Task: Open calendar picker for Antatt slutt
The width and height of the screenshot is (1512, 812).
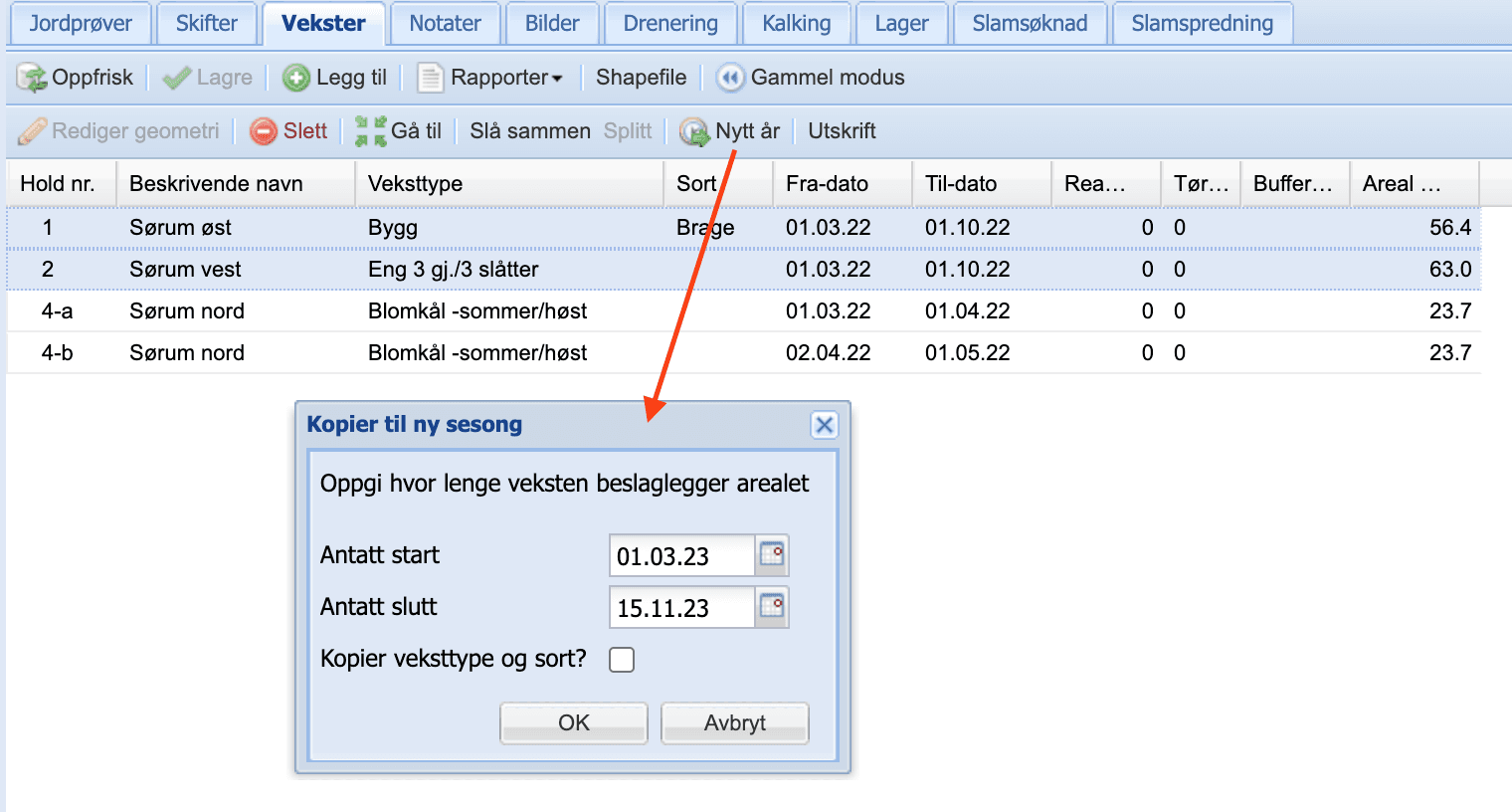Action: [x=772, y=607]
